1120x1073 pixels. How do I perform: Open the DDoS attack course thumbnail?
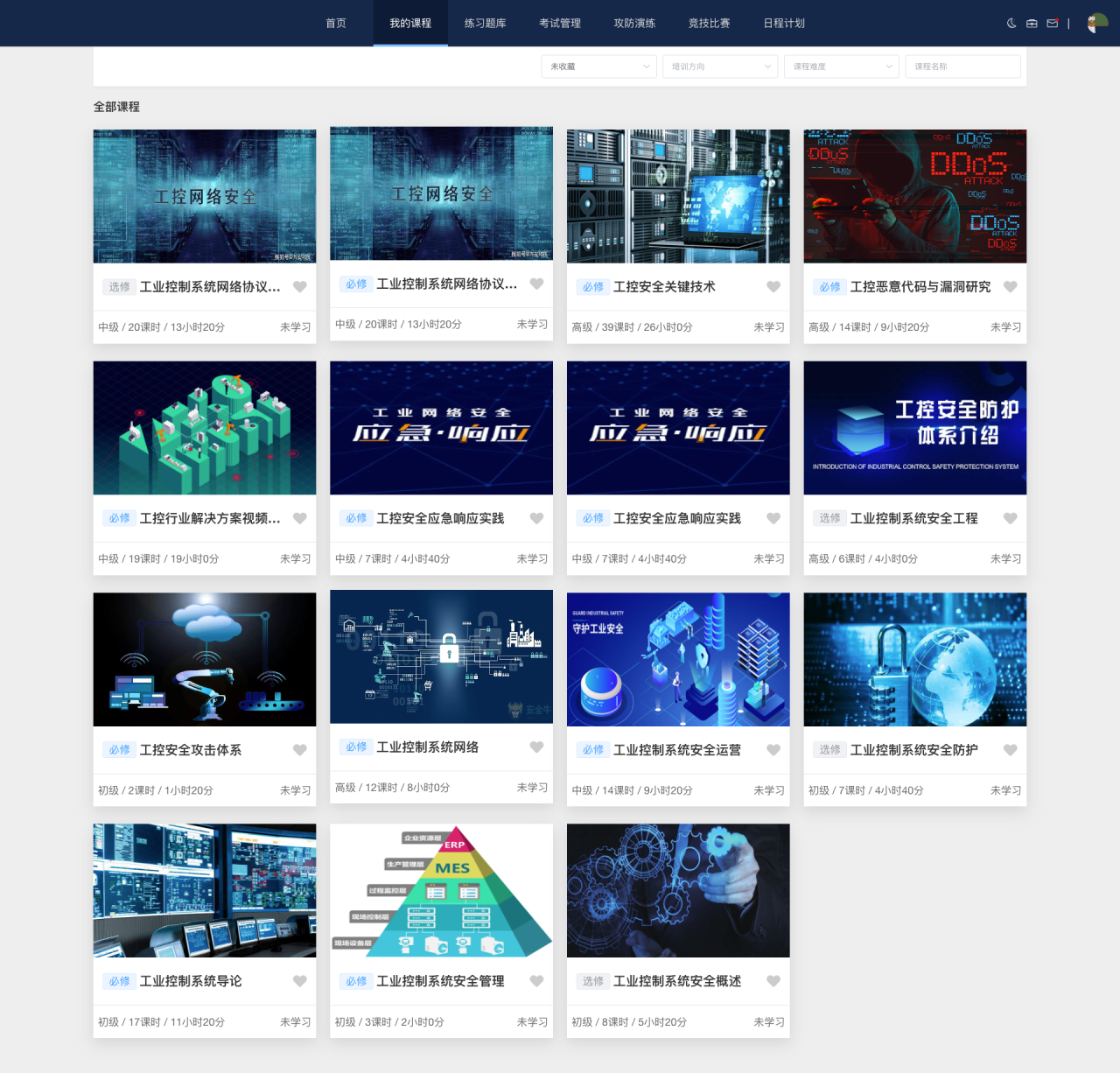coord(914,196)
